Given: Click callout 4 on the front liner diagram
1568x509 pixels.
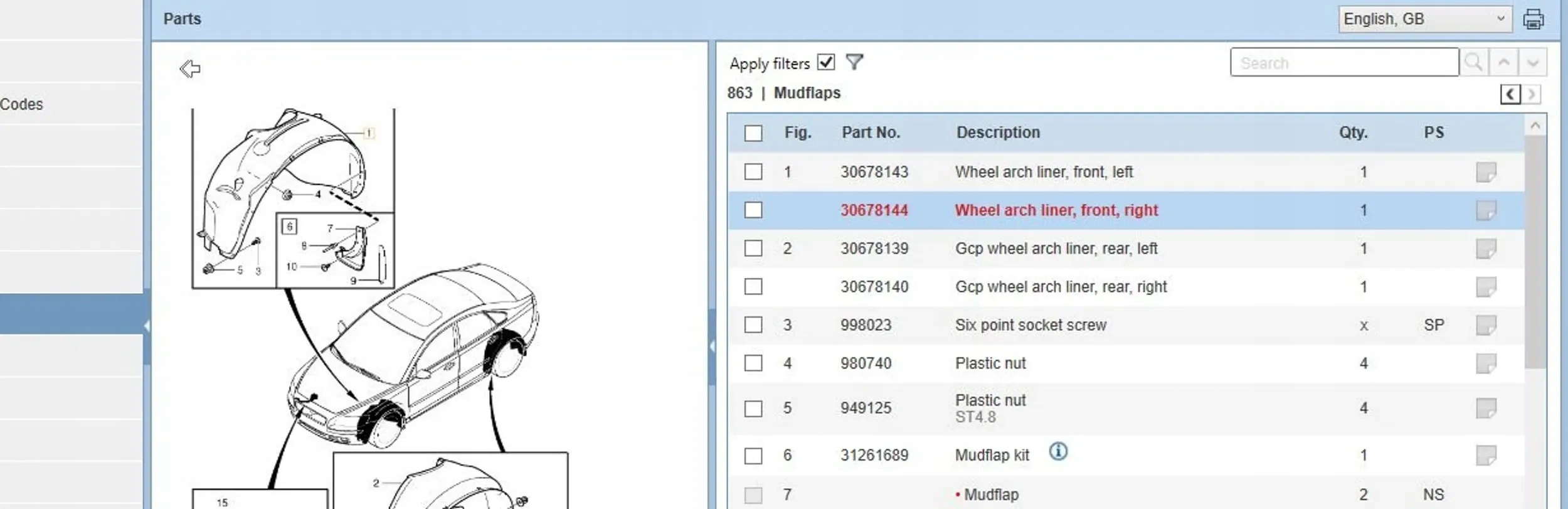Looking at the screenshot, I should click(318, 195).
